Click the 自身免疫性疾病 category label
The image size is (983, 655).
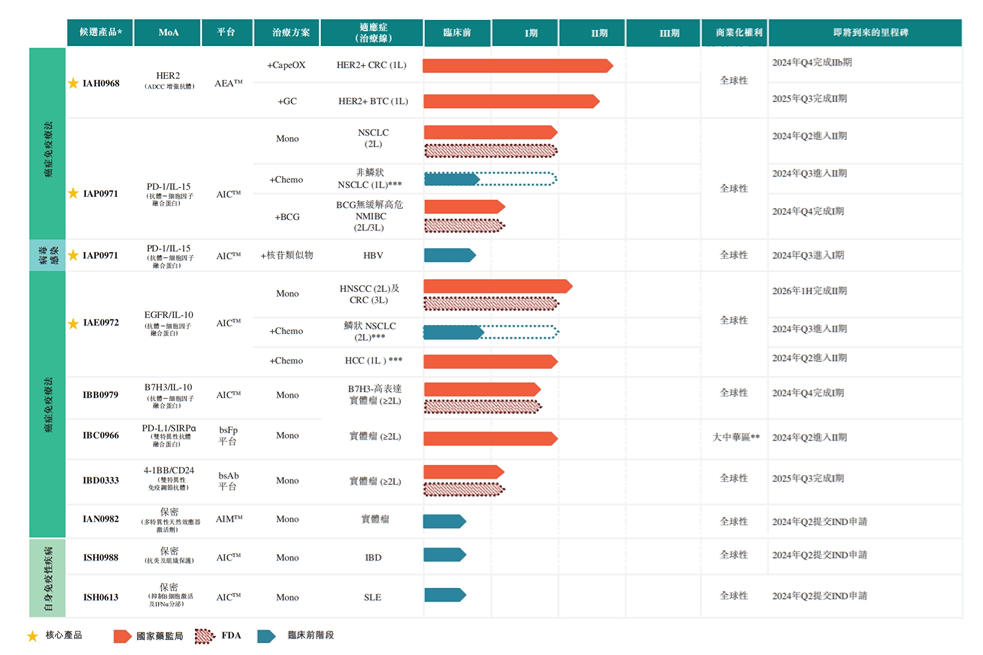(x=47, y=578)
